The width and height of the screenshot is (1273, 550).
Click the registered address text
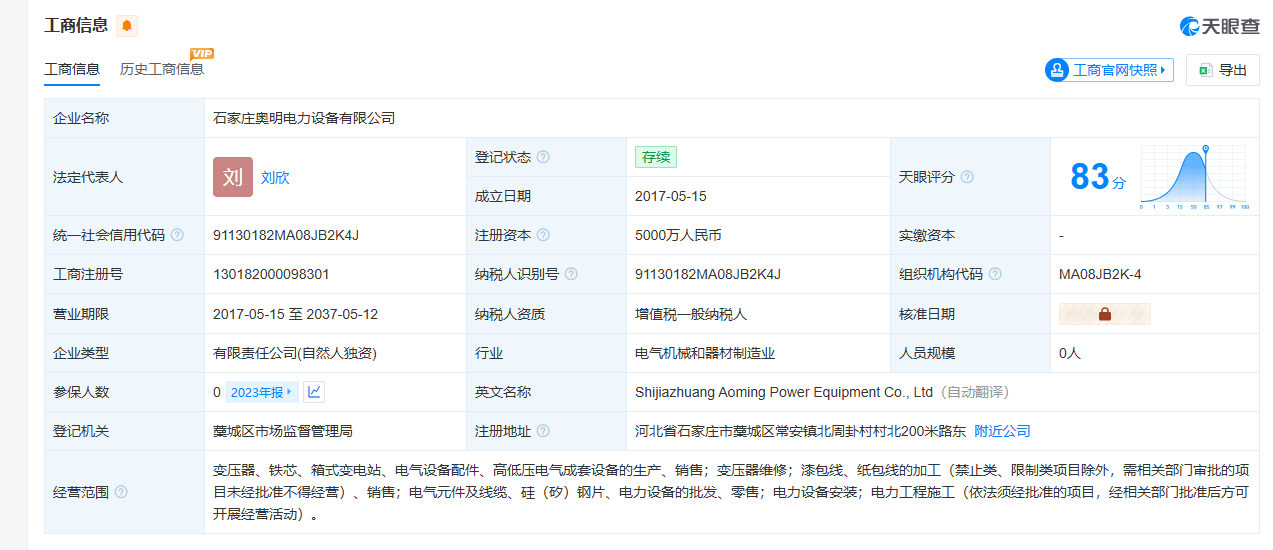point(800,431)
